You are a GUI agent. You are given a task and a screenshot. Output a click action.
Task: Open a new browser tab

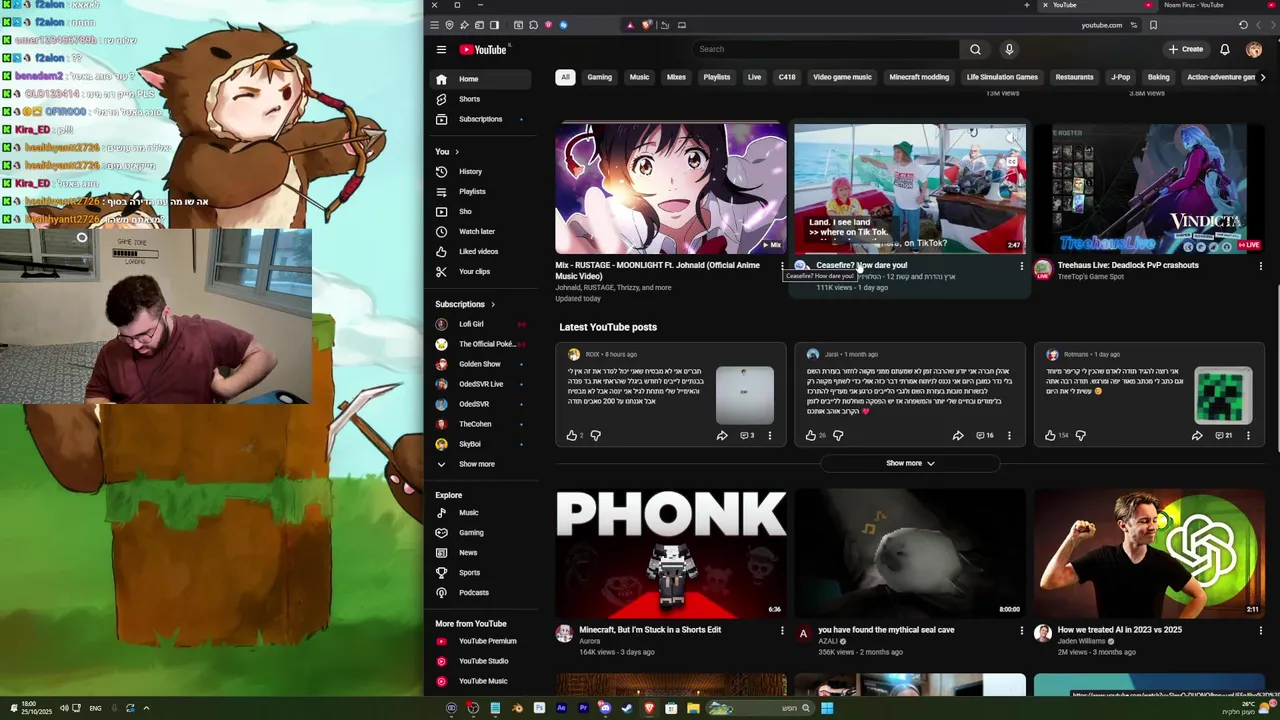(x=1026, y=5)
